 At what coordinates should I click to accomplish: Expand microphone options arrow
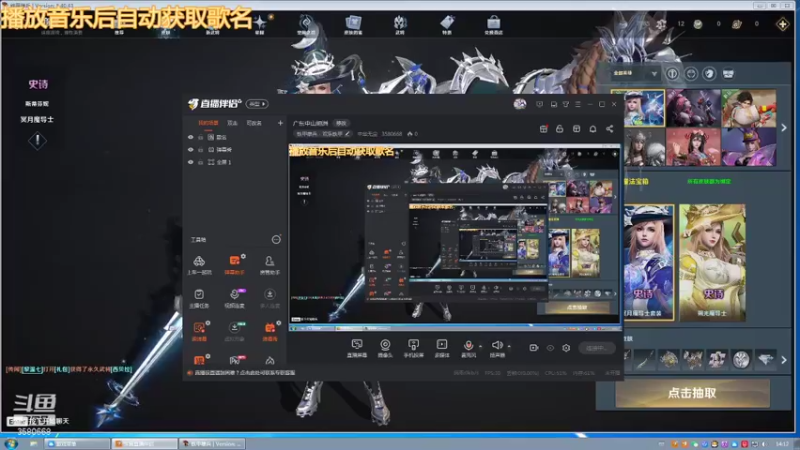point(480,346)
